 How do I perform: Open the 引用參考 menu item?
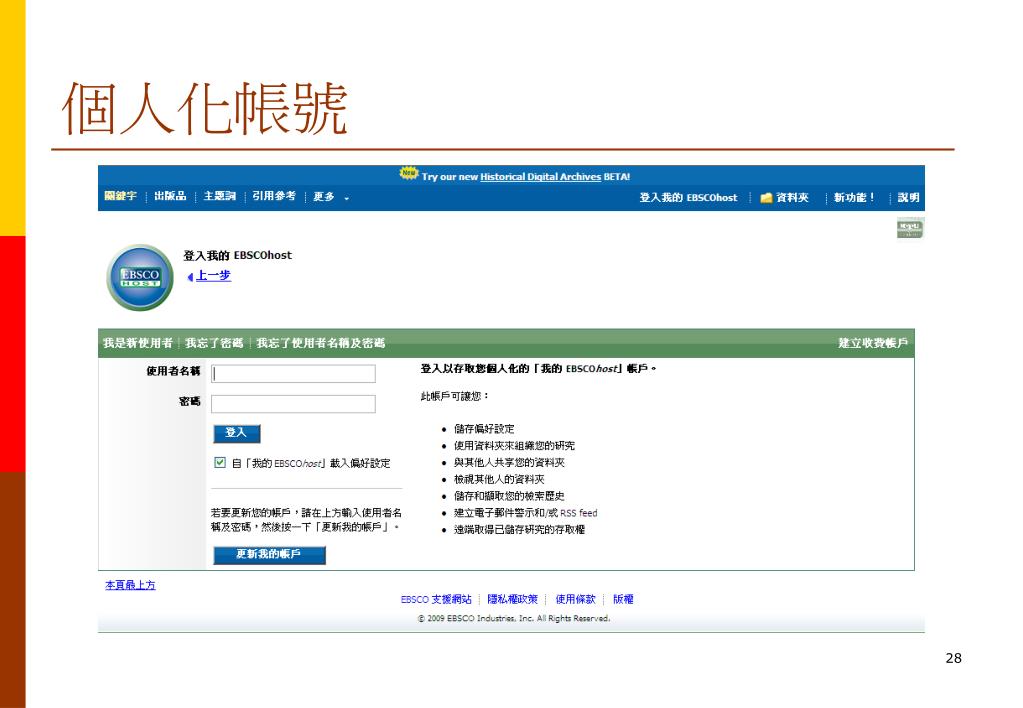coord(274,196)
